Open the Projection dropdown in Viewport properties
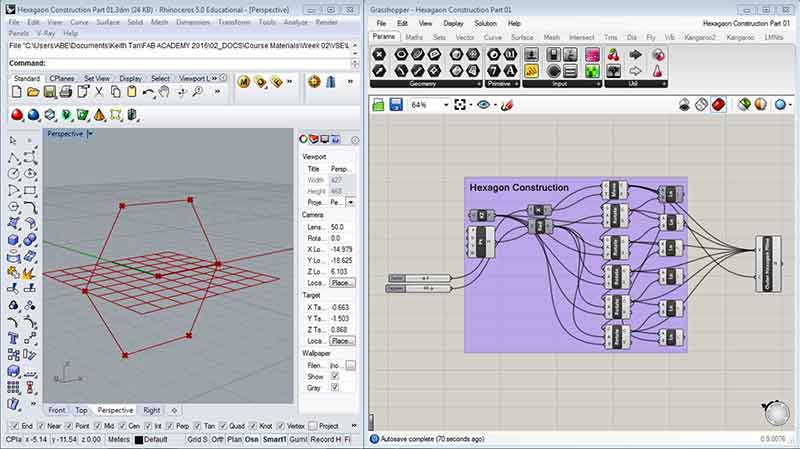Screen dimensions: 800x449 point(351,203)
